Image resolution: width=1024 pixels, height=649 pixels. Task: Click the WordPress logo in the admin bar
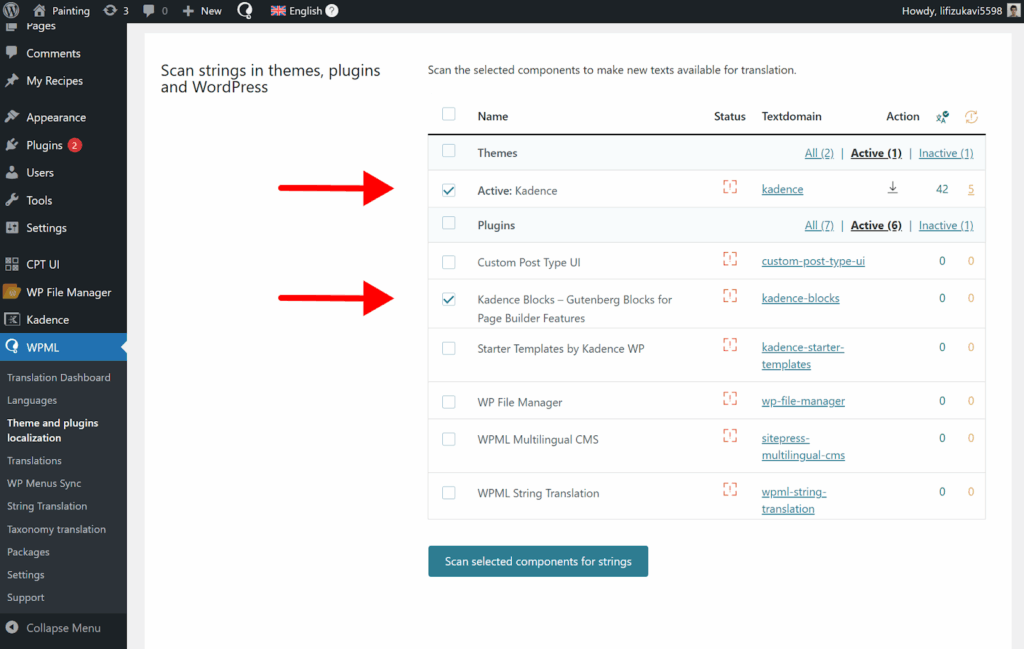pos(11,10)
